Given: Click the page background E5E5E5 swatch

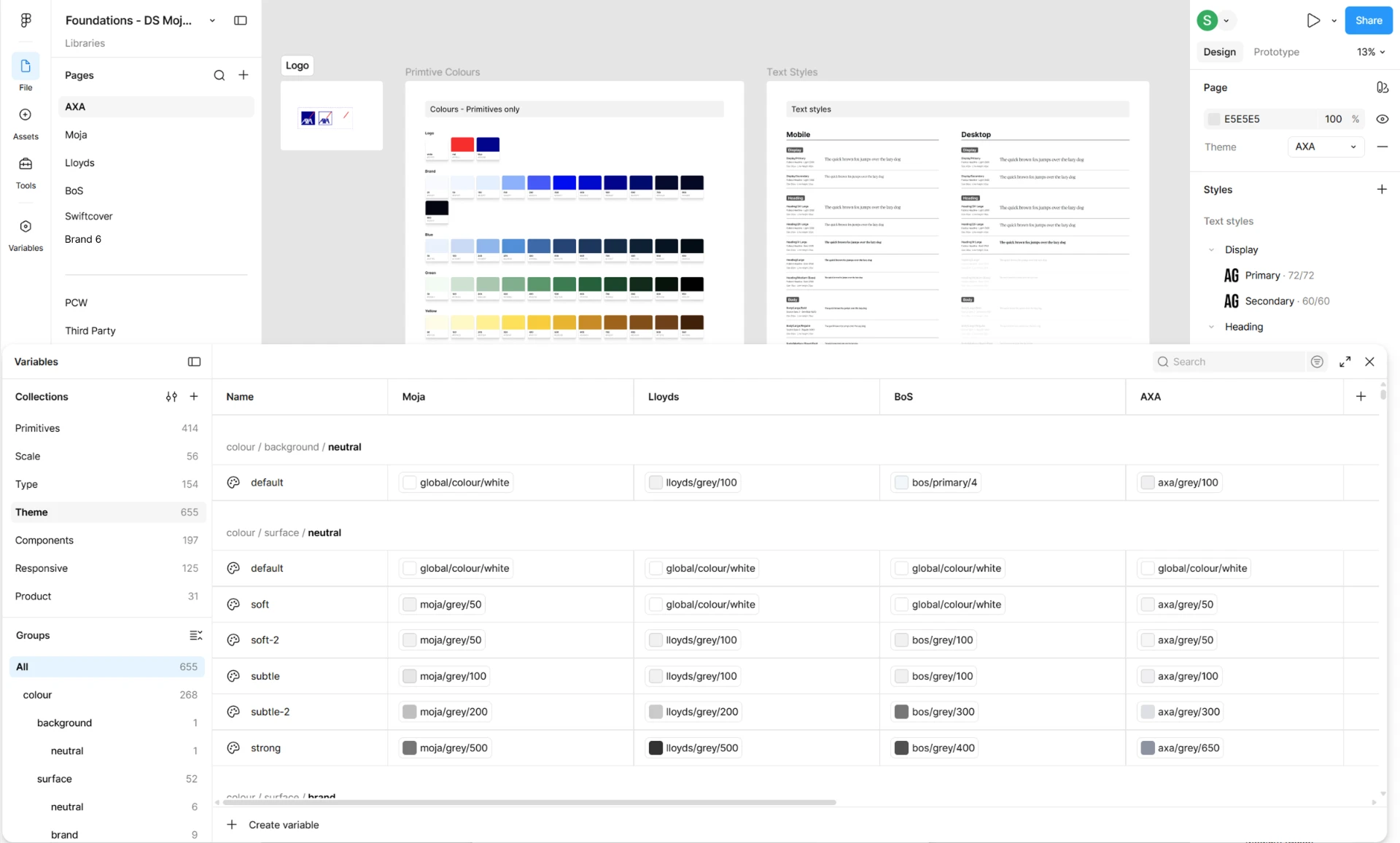Looking at the screenshot, I should [x=1214, y=119].
